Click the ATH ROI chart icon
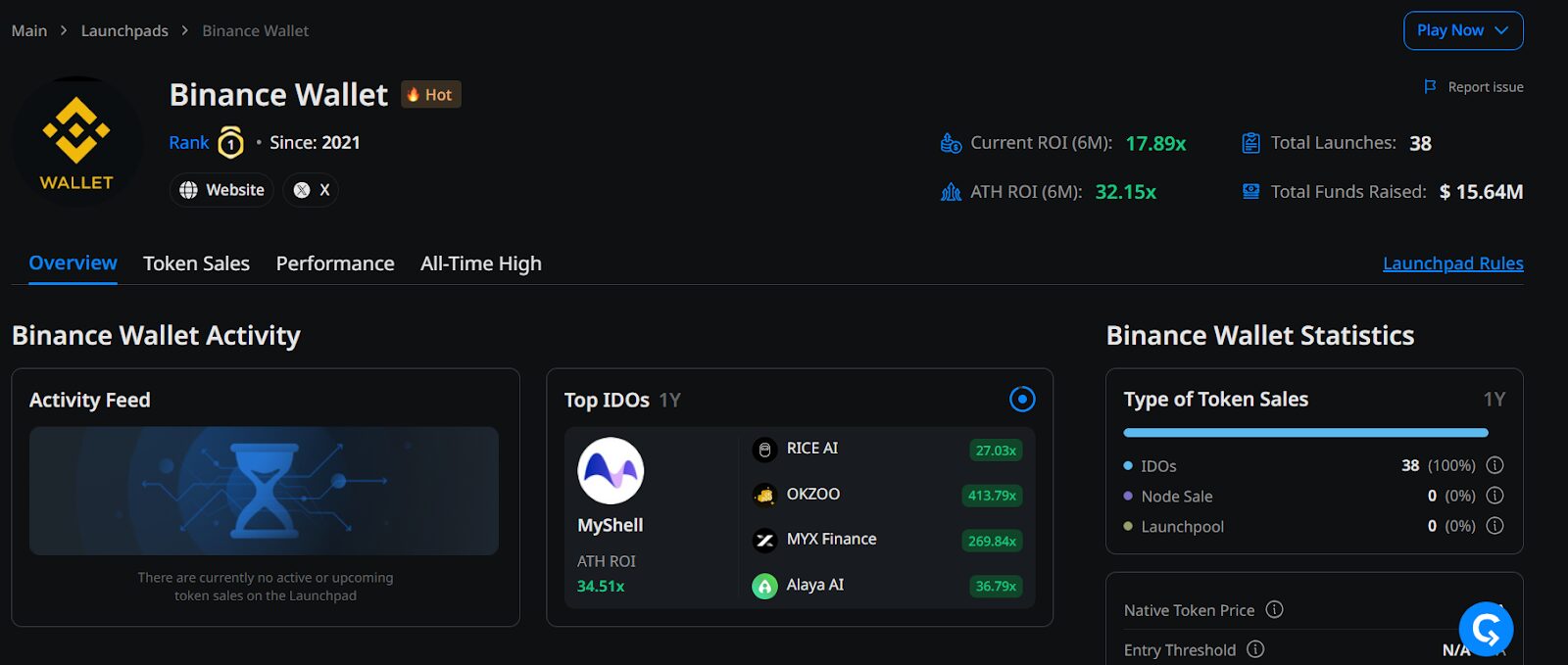The width and height of the screenshot is (1568, 665). [x=951, y=192]
